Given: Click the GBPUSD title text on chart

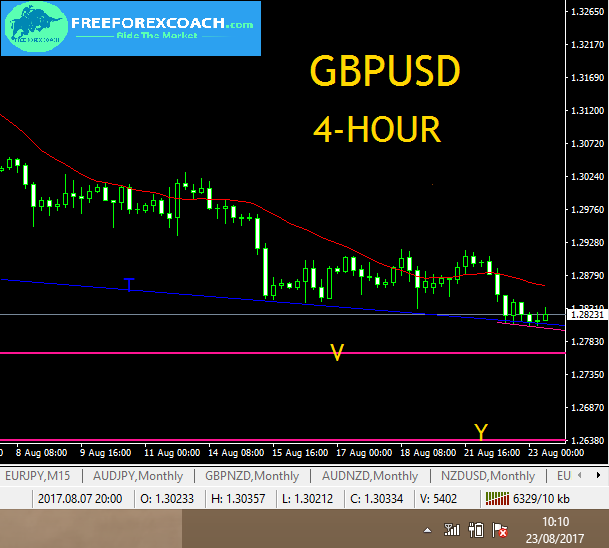Looking at the screenshot, I should pyautogui.click(x=385, y=72).
